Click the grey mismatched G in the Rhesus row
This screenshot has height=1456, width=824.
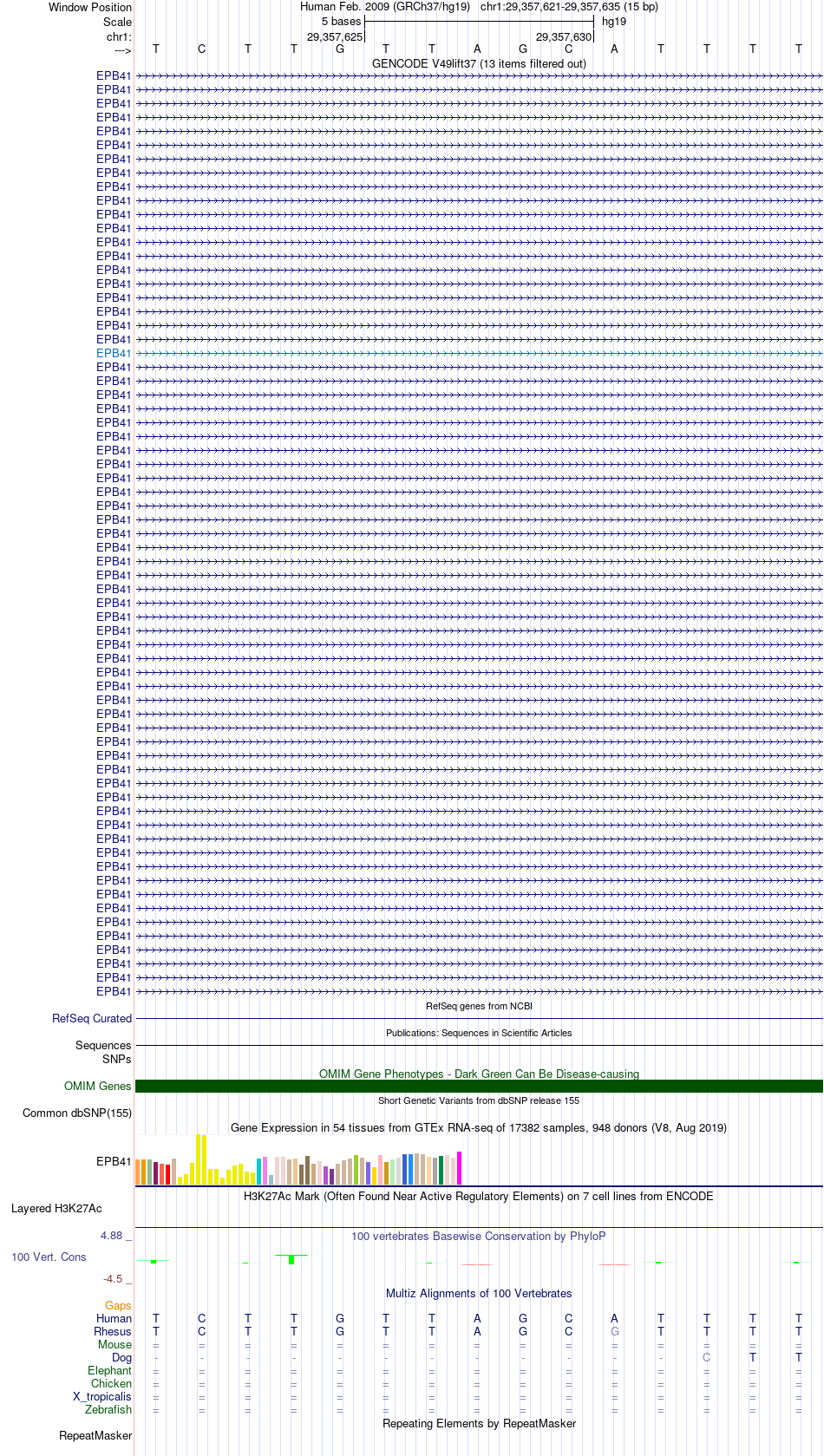coord(615,1331)
